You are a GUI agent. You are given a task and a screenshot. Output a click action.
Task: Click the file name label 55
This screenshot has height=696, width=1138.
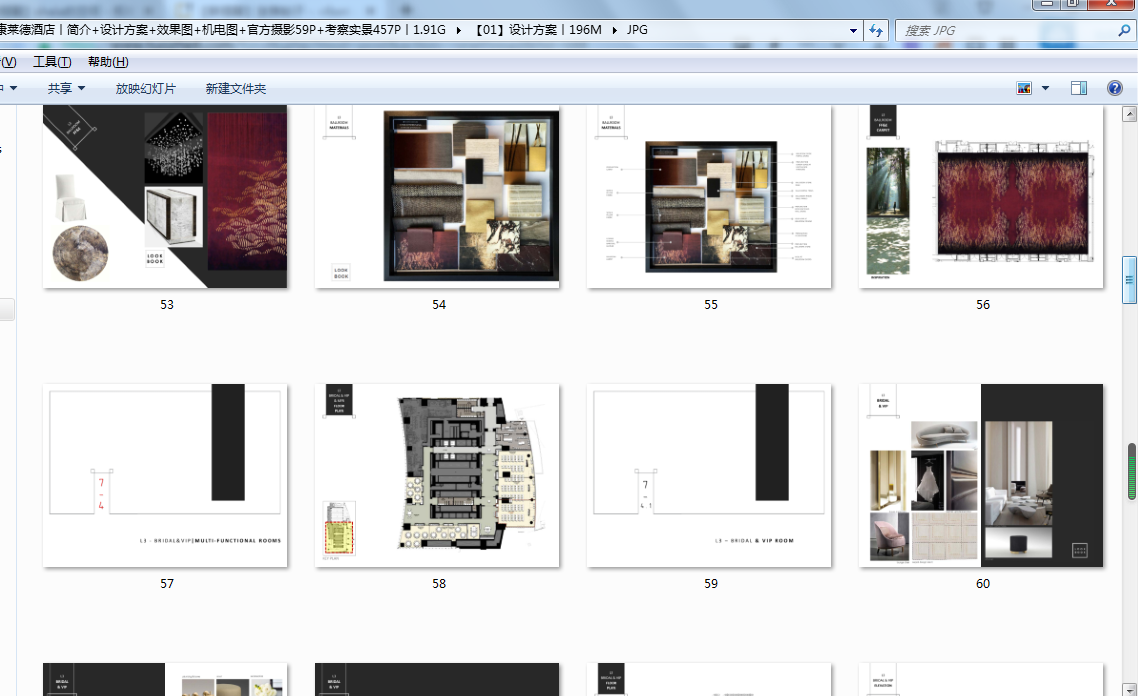pos(711,305)
